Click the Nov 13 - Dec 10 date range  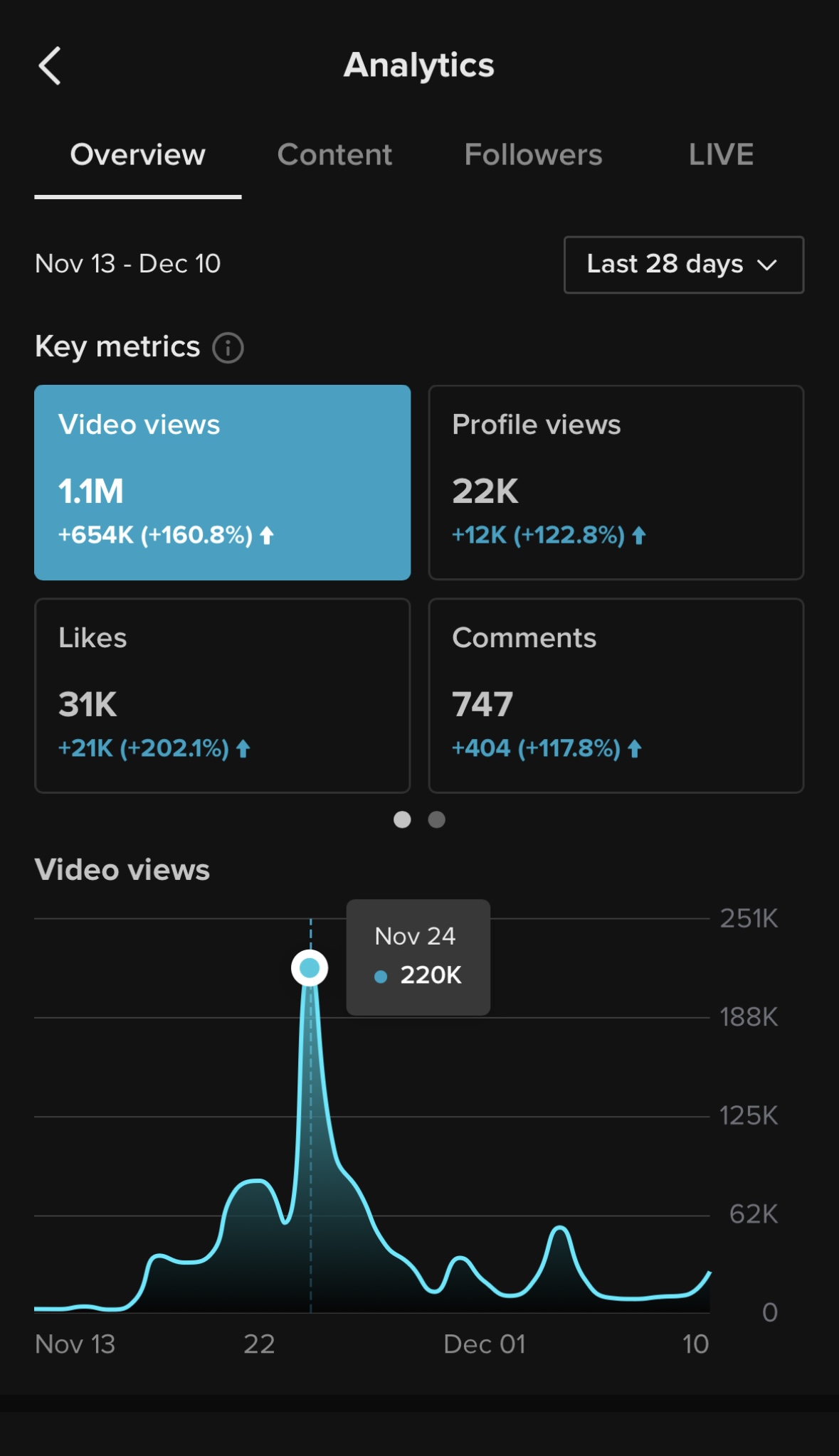[128, 264]
